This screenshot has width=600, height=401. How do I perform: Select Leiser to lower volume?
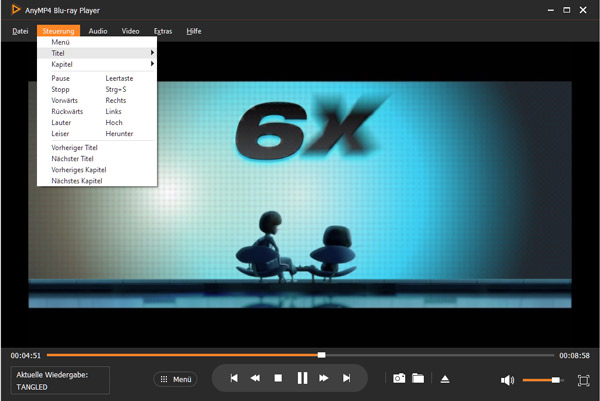point(97,134)
